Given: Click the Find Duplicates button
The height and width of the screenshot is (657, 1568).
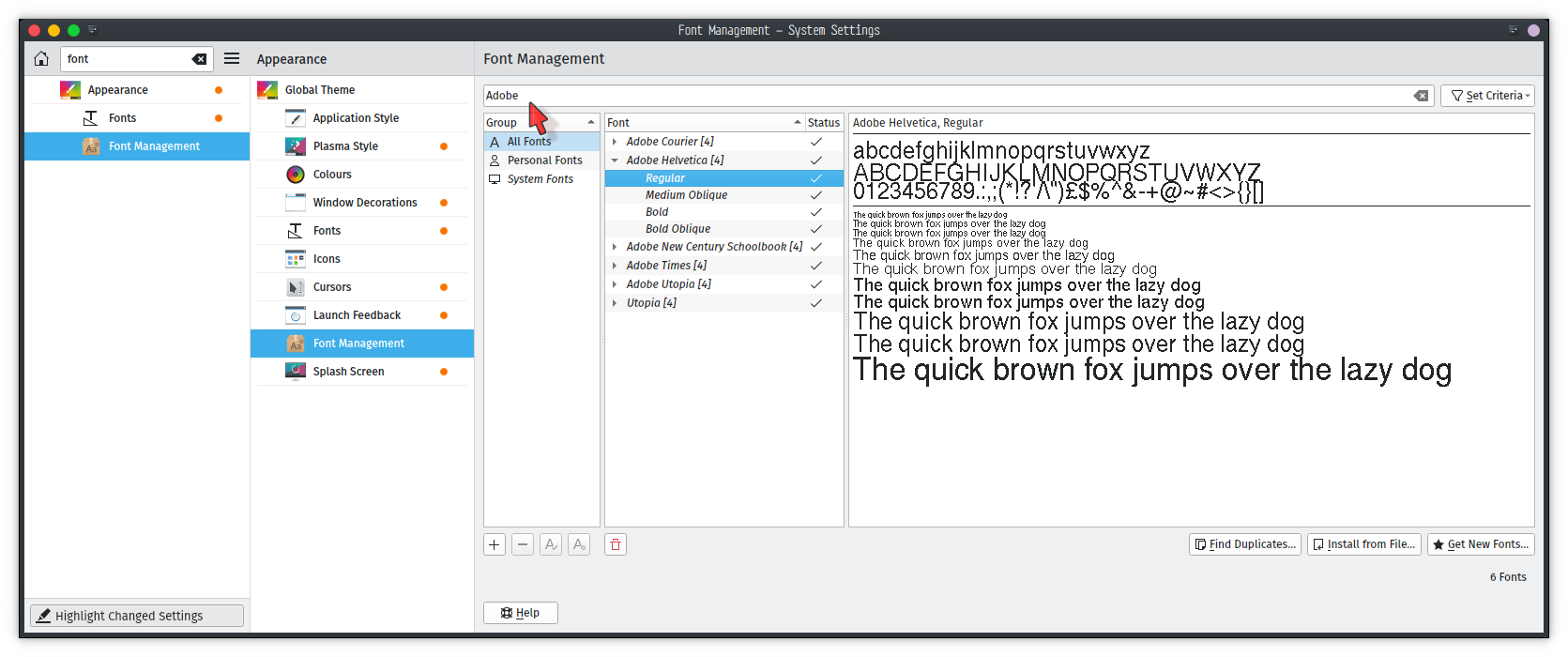Looking at the screenshot, I should [1245, 544].
